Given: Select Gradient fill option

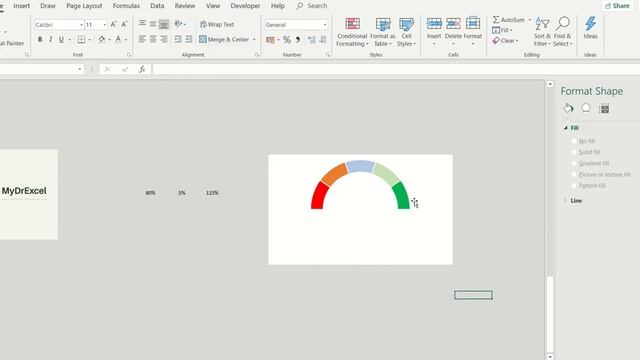Looking at the screenshot, I should 590,163.
